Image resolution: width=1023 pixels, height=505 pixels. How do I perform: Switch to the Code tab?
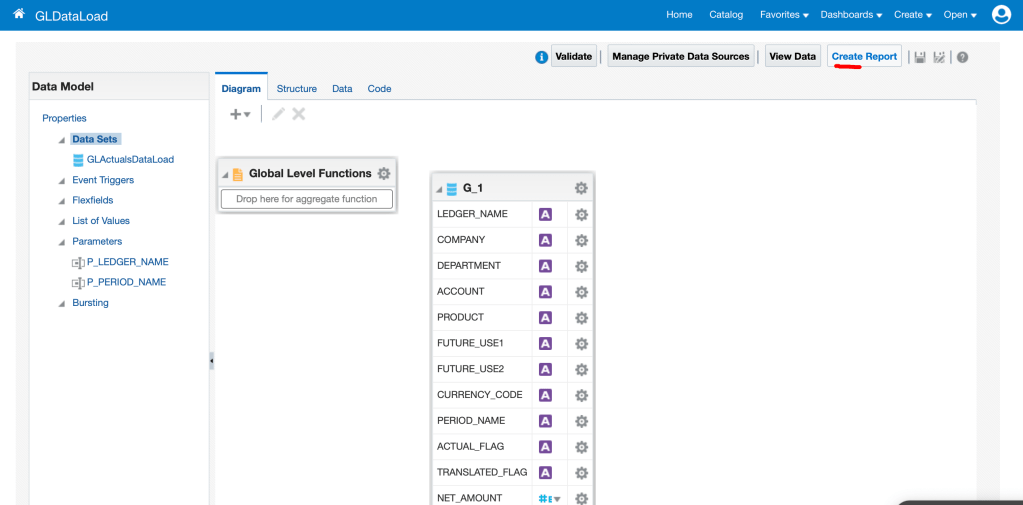click(x=379, y=89)
